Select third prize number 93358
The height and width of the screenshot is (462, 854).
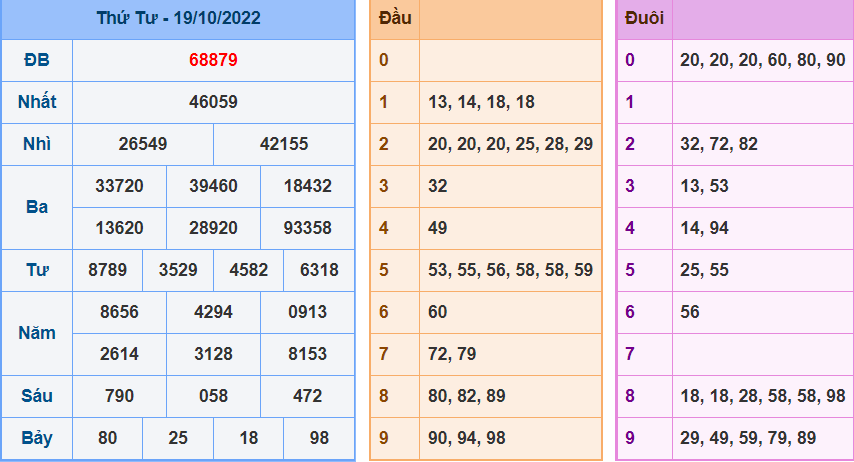[x=308, y=228]
